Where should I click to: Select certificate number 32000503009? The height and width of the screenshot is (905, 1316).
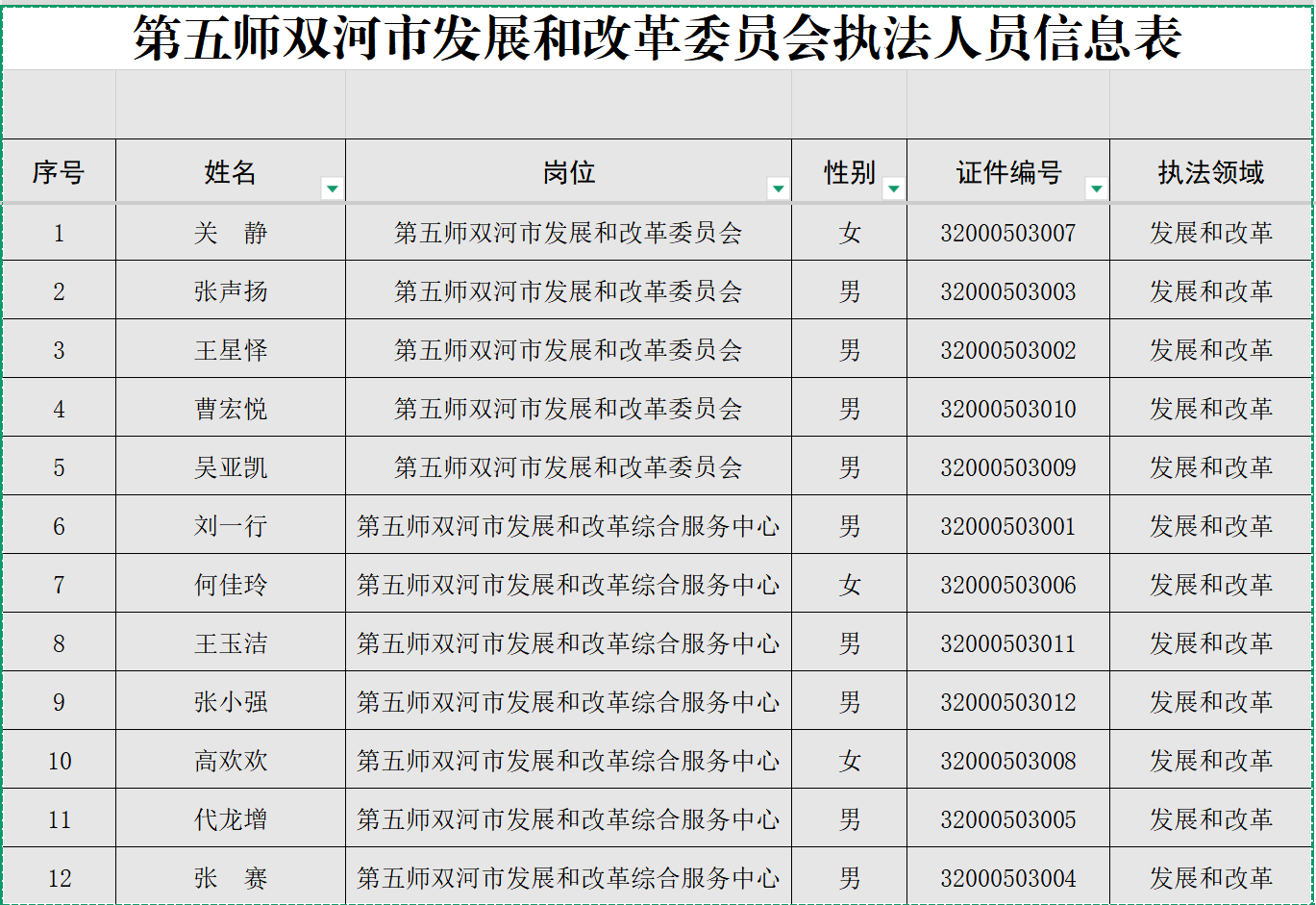click(1008, 467)
